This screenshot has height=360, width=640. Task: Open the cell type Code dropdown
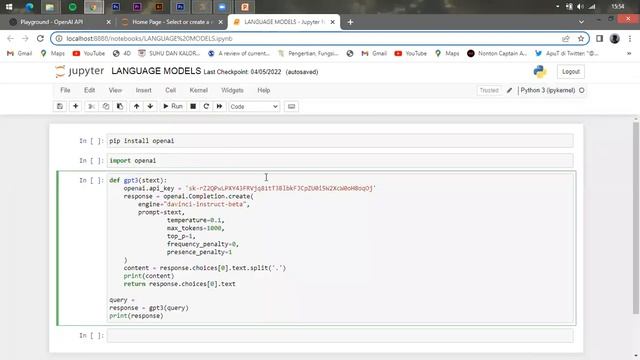[x=254, y=107]
